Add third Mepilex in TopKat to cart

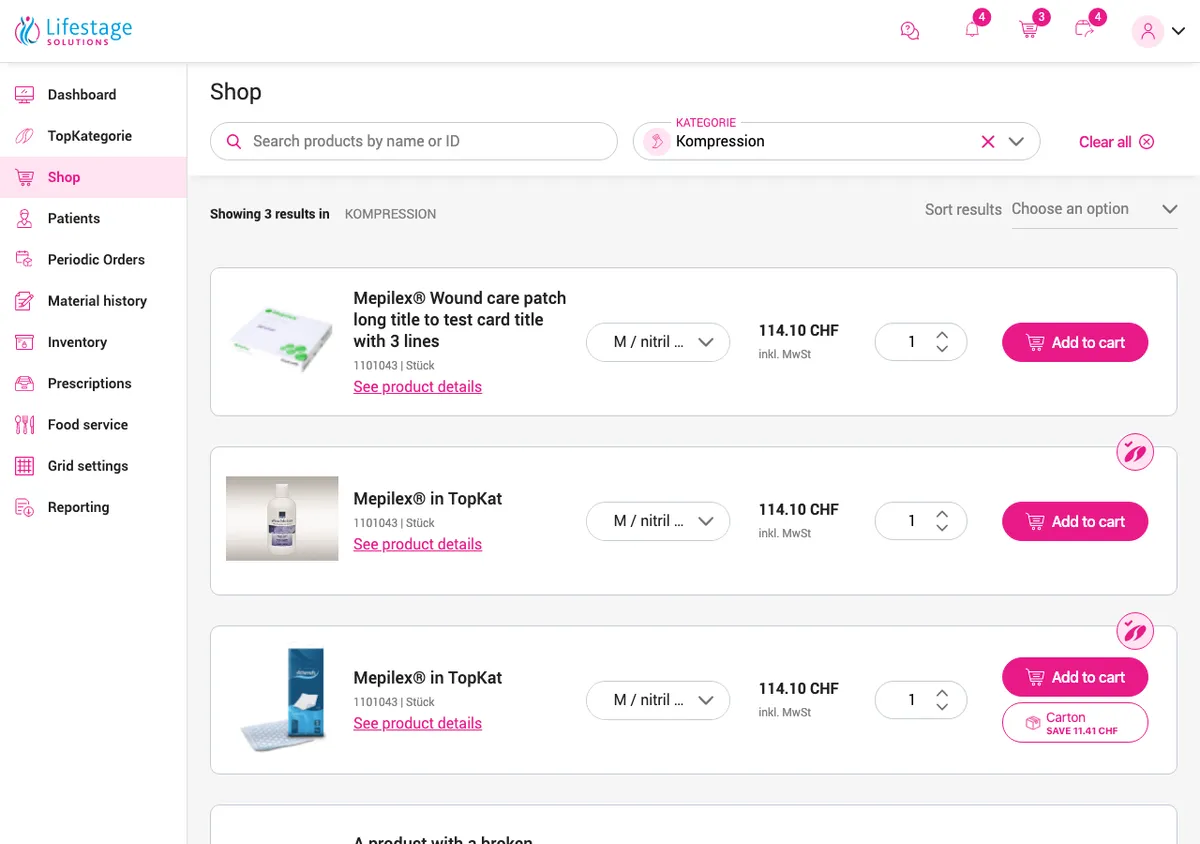coord(1075,677)
